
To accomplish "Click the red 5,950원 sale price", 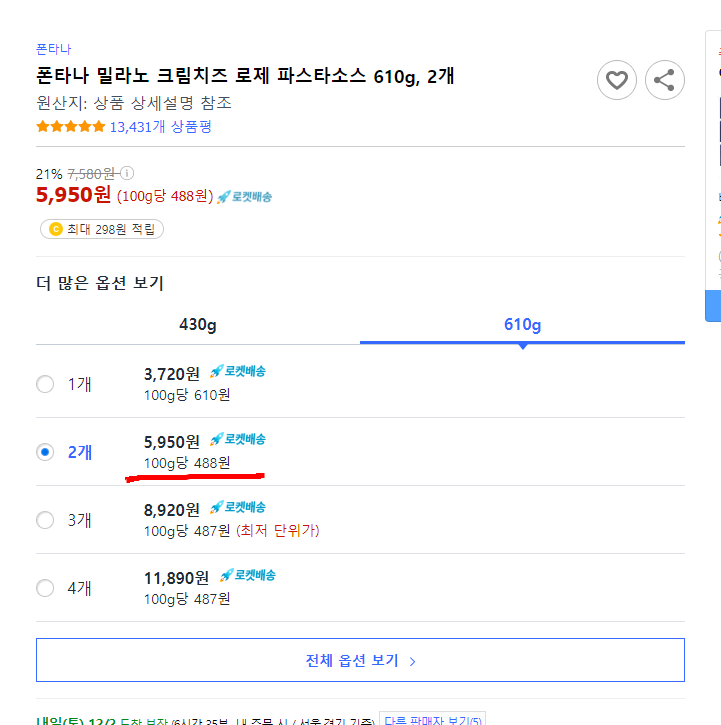I will (x=74, y=194).
